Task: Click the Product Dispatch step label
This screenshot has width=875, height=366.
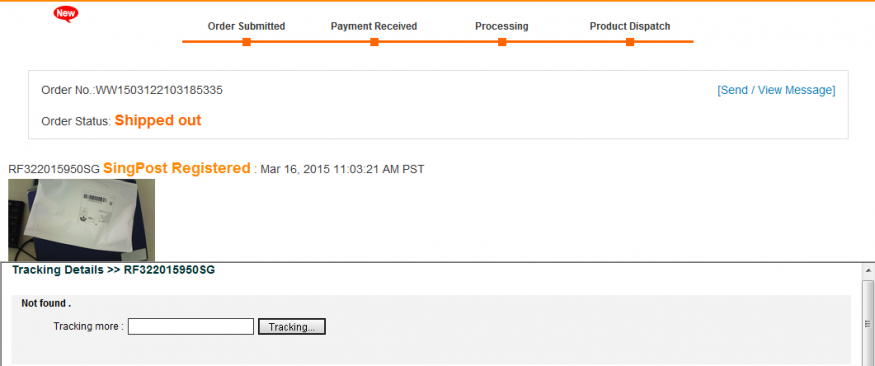Action: tap(630, 26)
